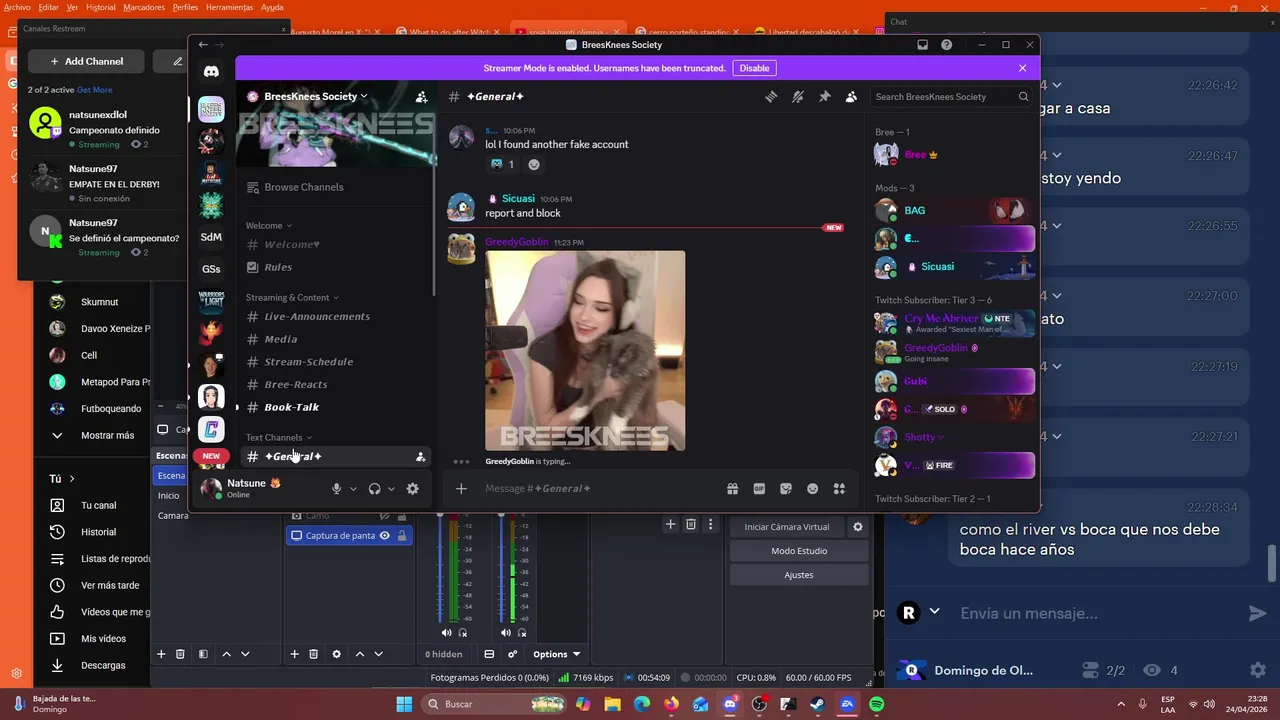Toggle monitoring headphone on first mixer channel
Image resolution: width=1280 pixels, height=720 pixels.
tap(462, 632)
